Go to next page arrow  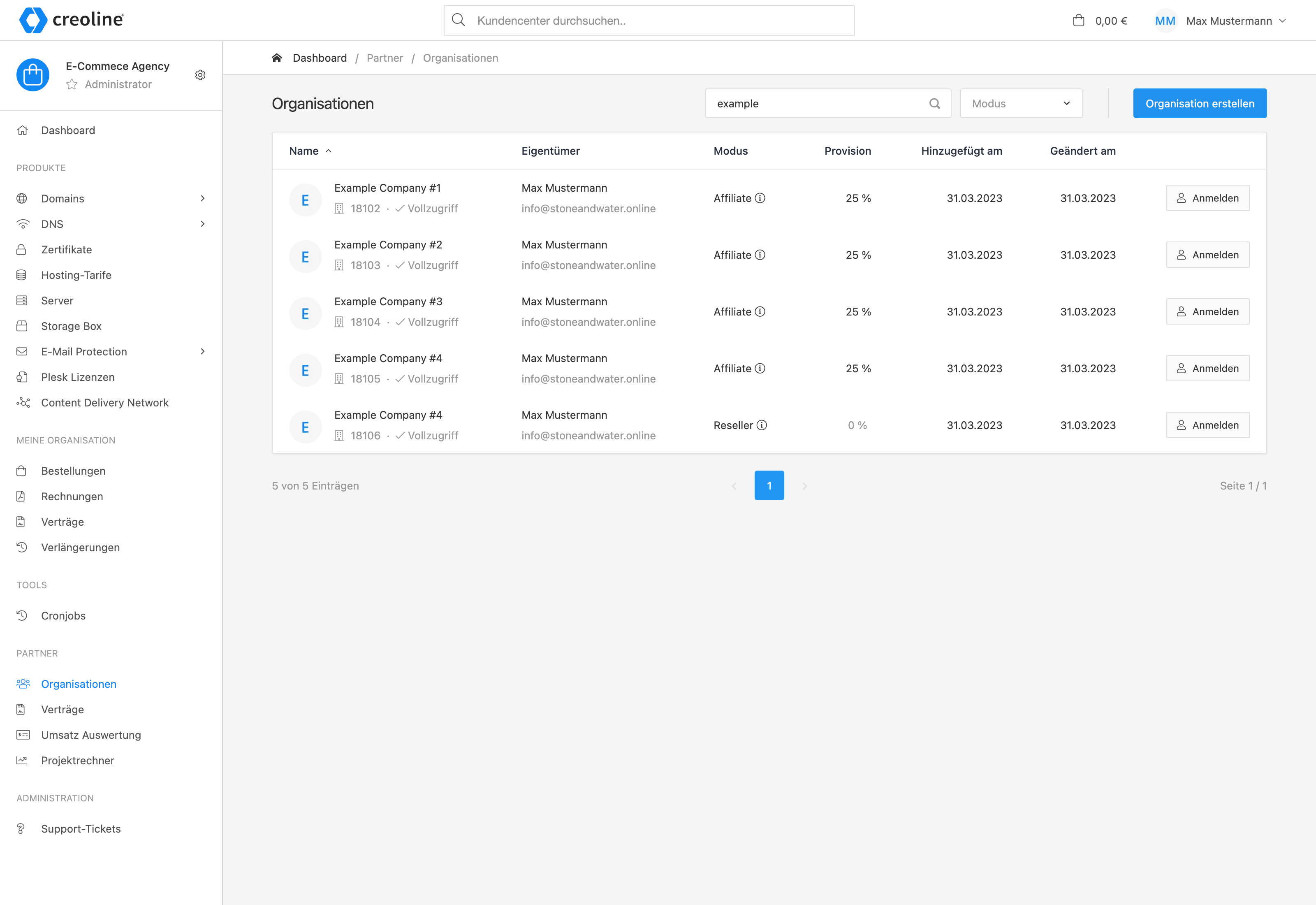(804, 486)
